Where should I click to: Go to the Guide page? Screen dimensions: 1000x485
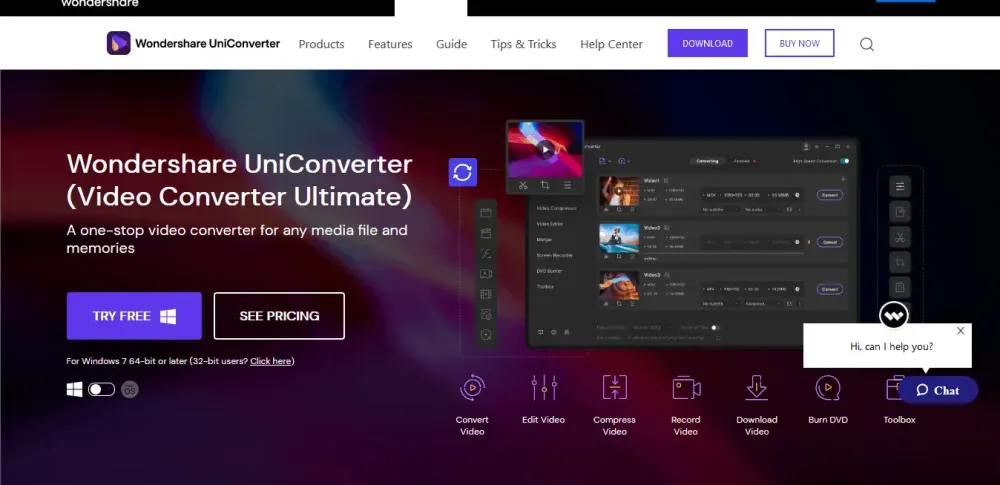coord(451,44)
